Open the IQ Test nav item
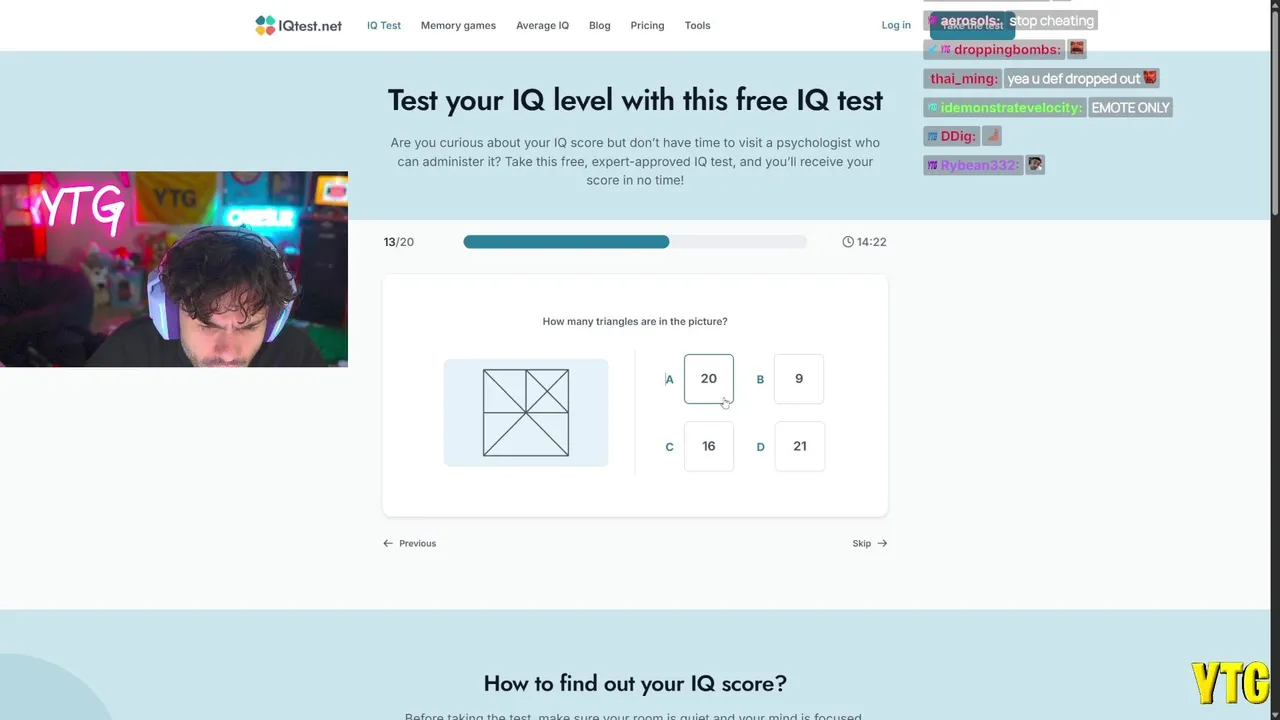Viewport: 1280px width, 720px height. [384, 25]
